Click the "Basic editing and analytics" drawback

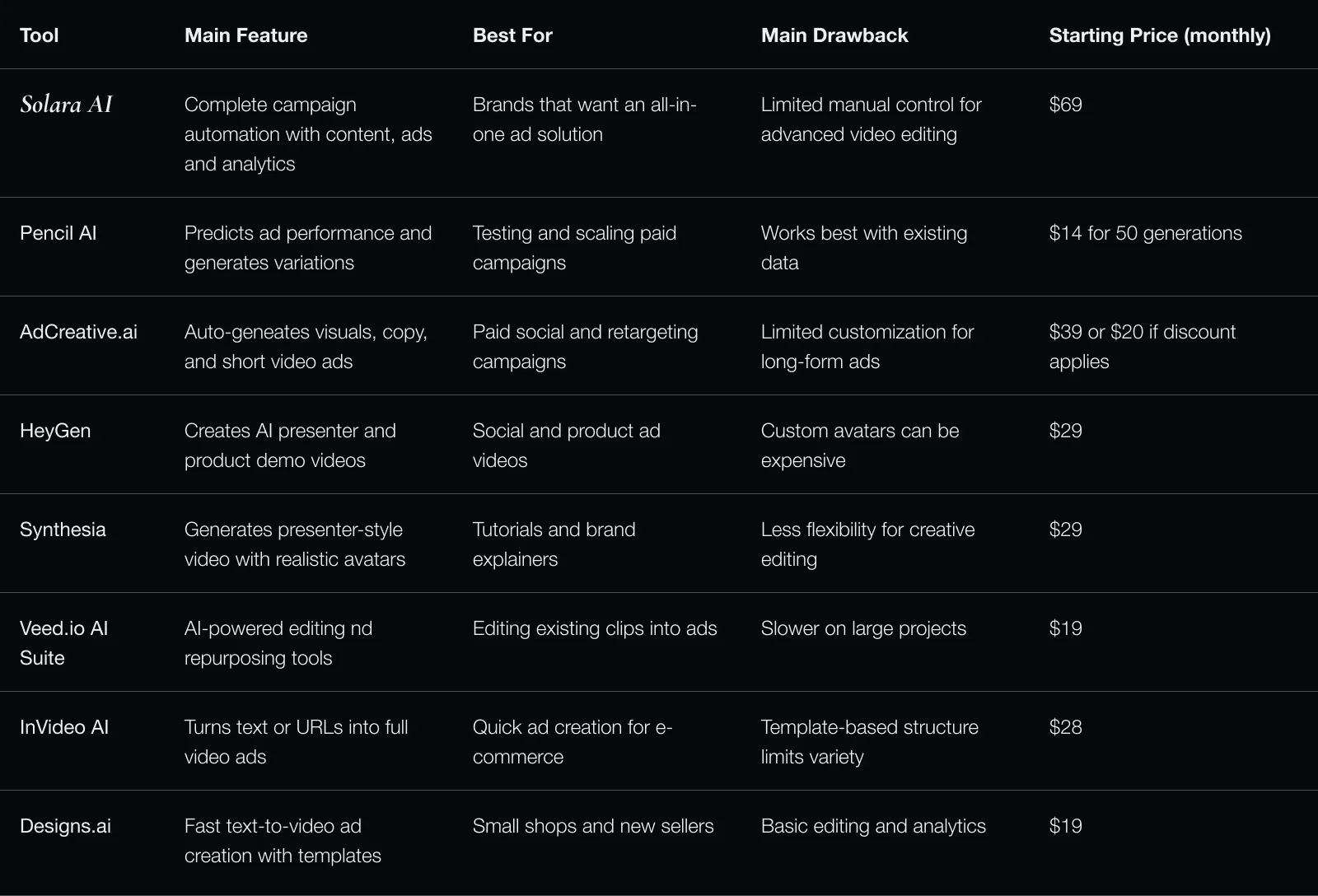[x=873, y=826]
